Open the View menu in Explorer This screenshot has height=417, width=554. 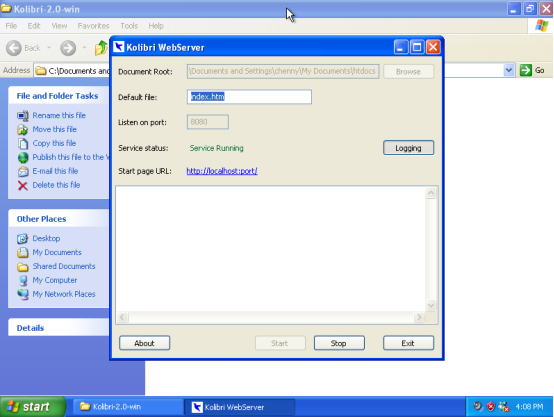[59, 26]
